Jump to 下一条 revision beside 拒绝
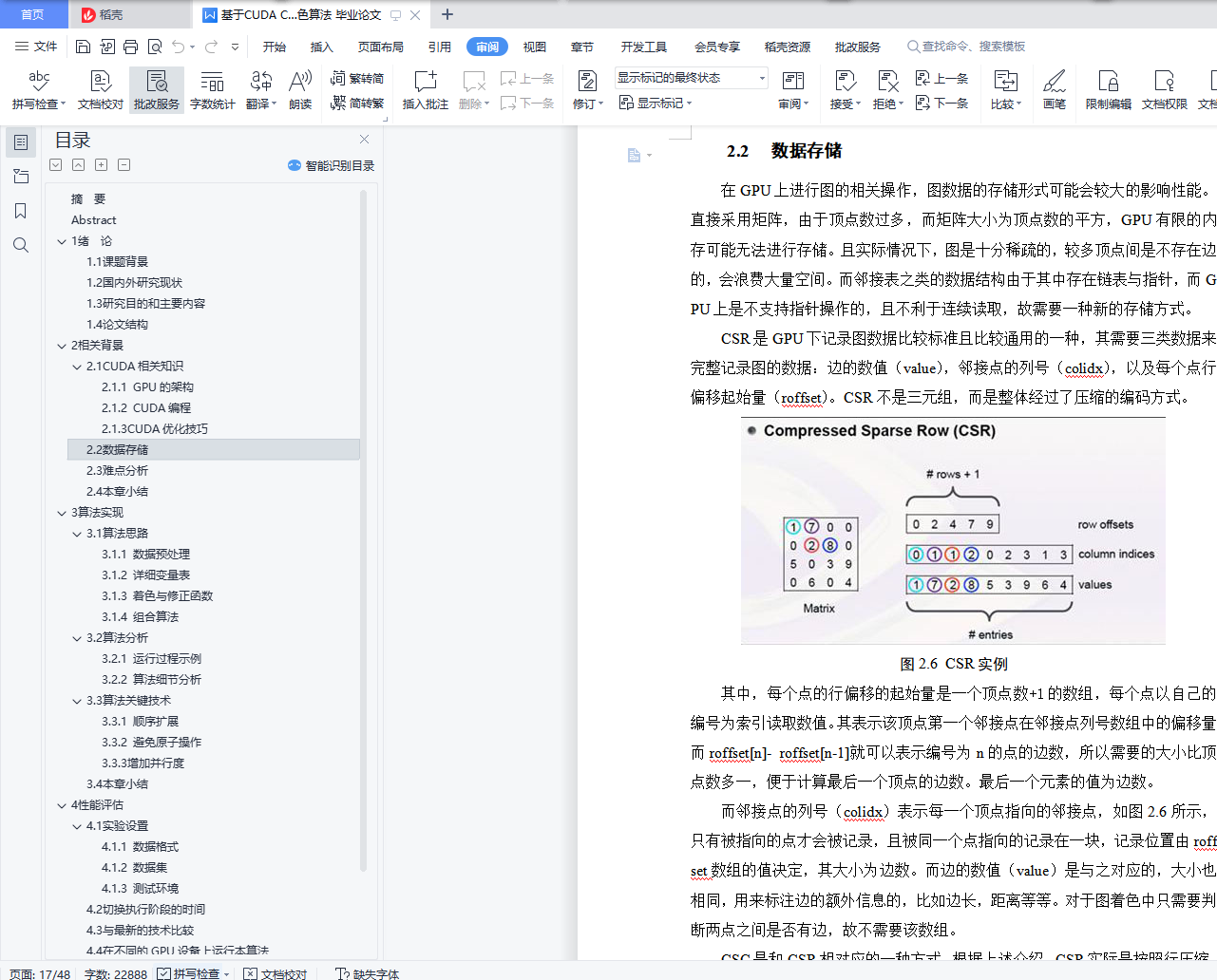1217x980 pixels. tap(942, 103)
